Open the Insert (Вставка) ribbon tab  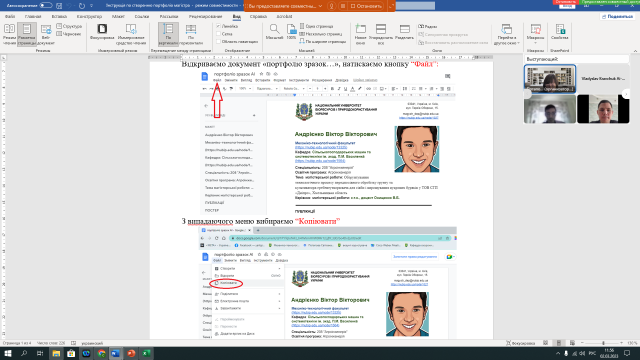59,16
